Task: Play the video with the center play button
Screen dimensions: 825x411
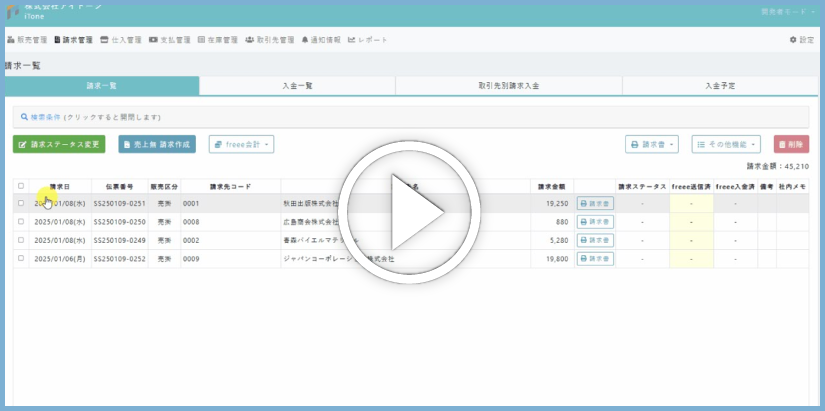Action: point(409,212)
